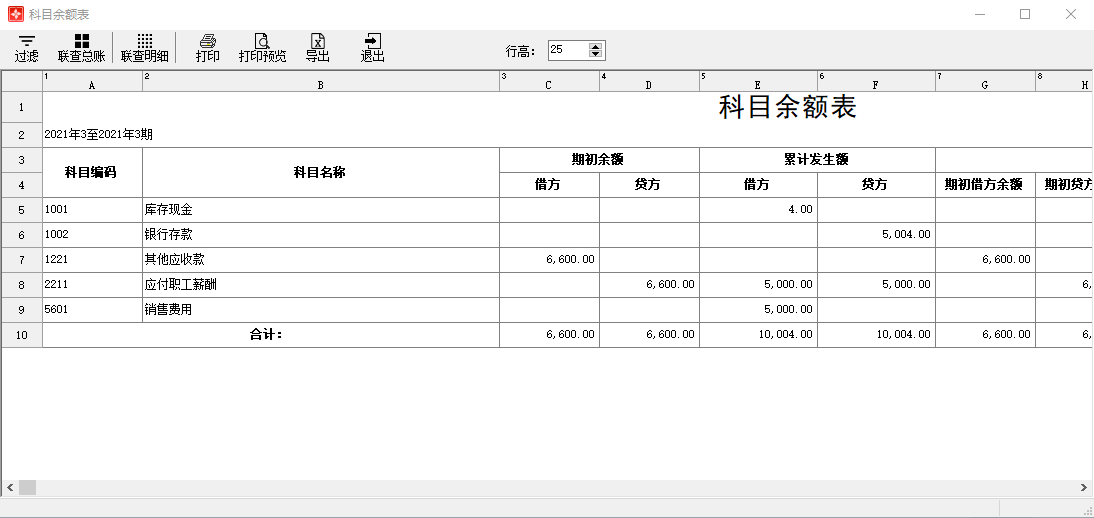
Task: Decrease row height with stepper down arrow
Action: click(x=595, y=54)
